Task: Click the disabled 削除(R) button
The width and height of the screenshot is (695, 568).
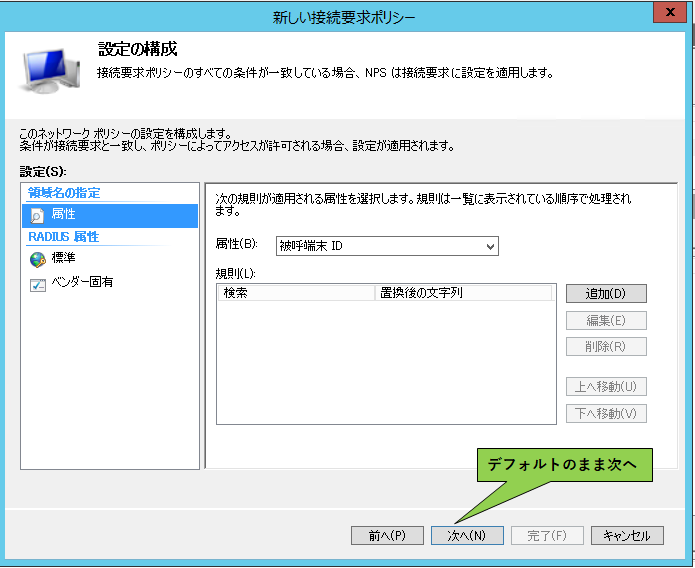Action: [x=606, y=347]
